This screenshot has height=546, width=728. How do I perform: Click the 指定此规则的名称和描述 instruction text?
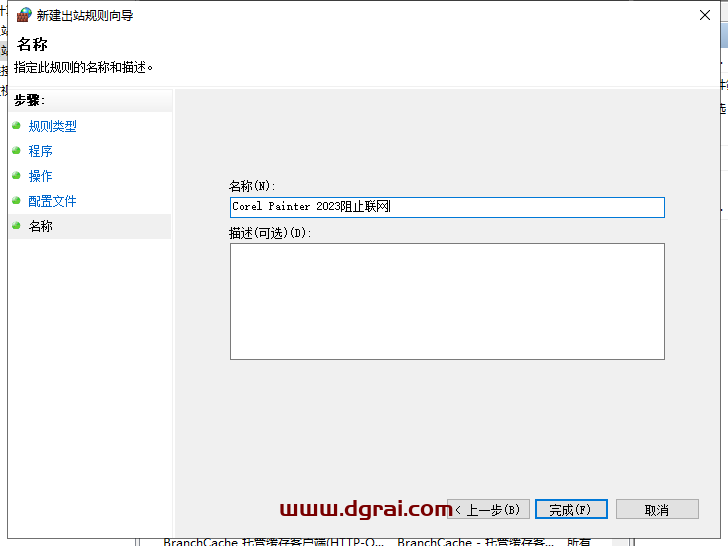coord(84,68)
